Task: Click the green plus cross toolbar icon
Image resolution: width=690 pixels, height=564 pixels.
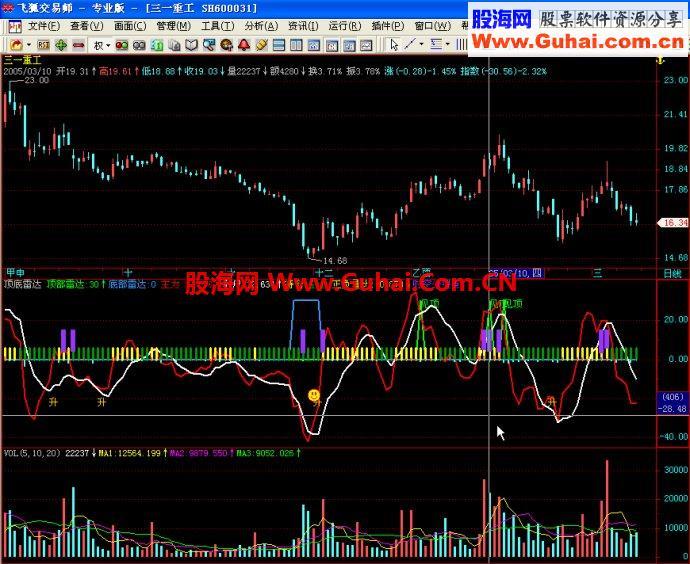Action: coord(61,45)
